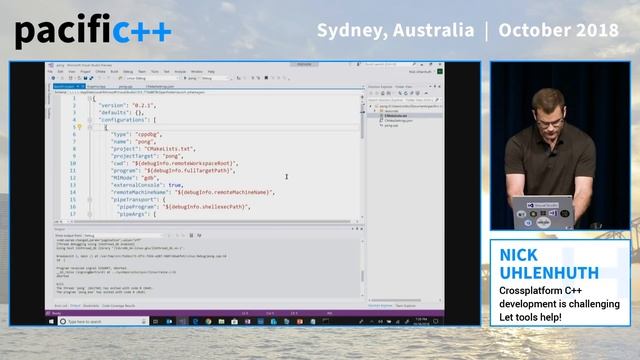Collapse the pipeTransport block on line 15
The height and width of the screenshot is (360, 640).
89,200
